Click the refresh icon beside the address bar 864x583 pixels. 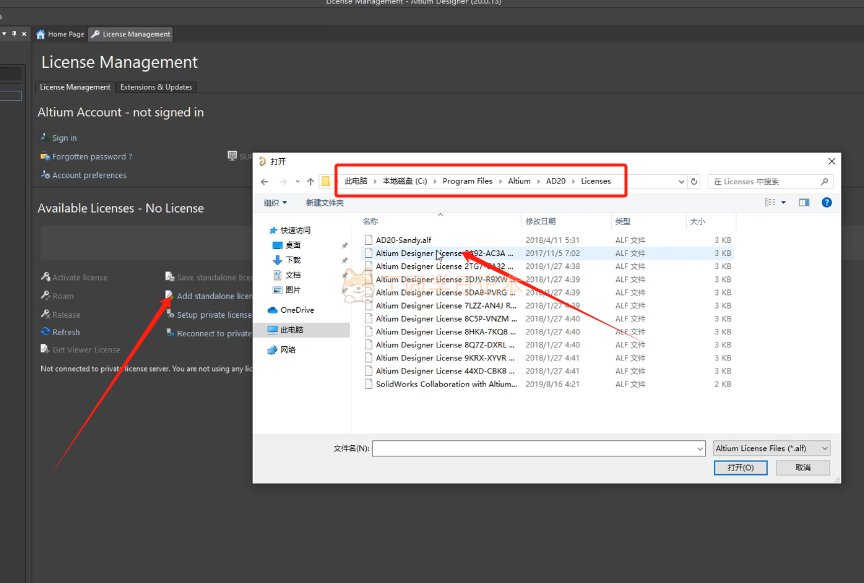[694, 182]
